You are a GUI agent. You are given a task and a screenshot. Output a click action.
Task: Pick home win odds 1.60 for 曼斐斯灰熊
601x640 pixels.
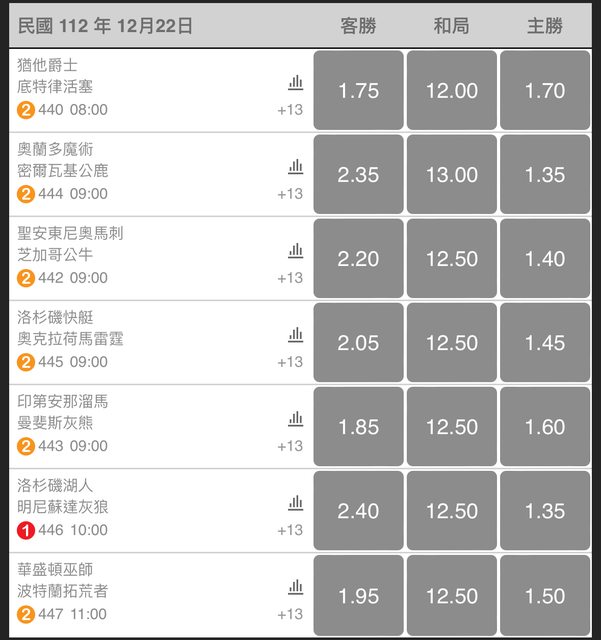pyautogui.click(x=545, y=427)
